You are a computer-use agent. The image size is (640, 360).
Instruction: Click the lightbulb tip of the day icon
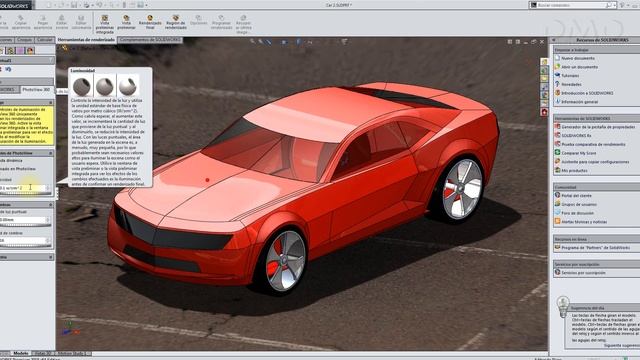[563, 306]
